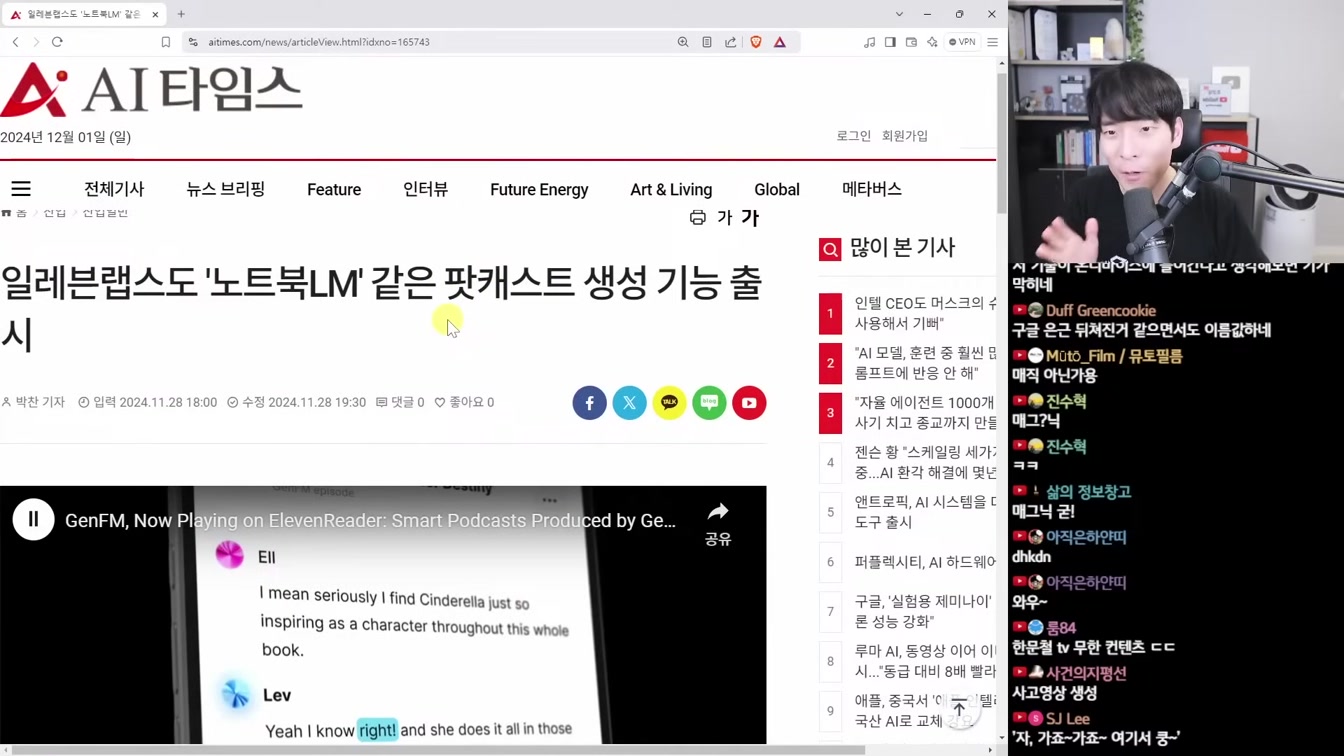Reload the page with refresh icon

(57, 42)
